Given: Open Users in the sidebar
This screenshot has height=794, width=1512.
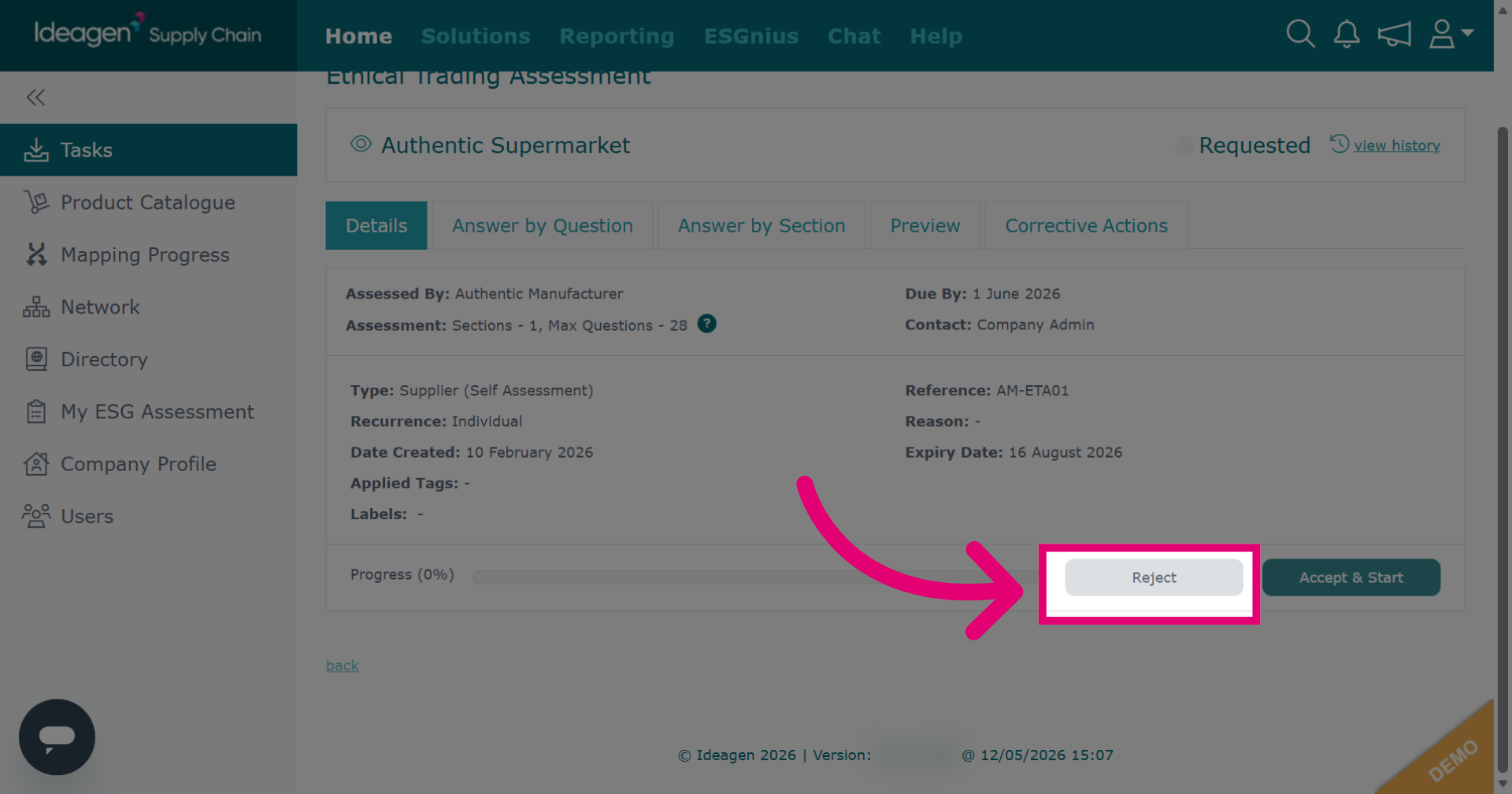Looking at the screenshot, I should point(148,516).
